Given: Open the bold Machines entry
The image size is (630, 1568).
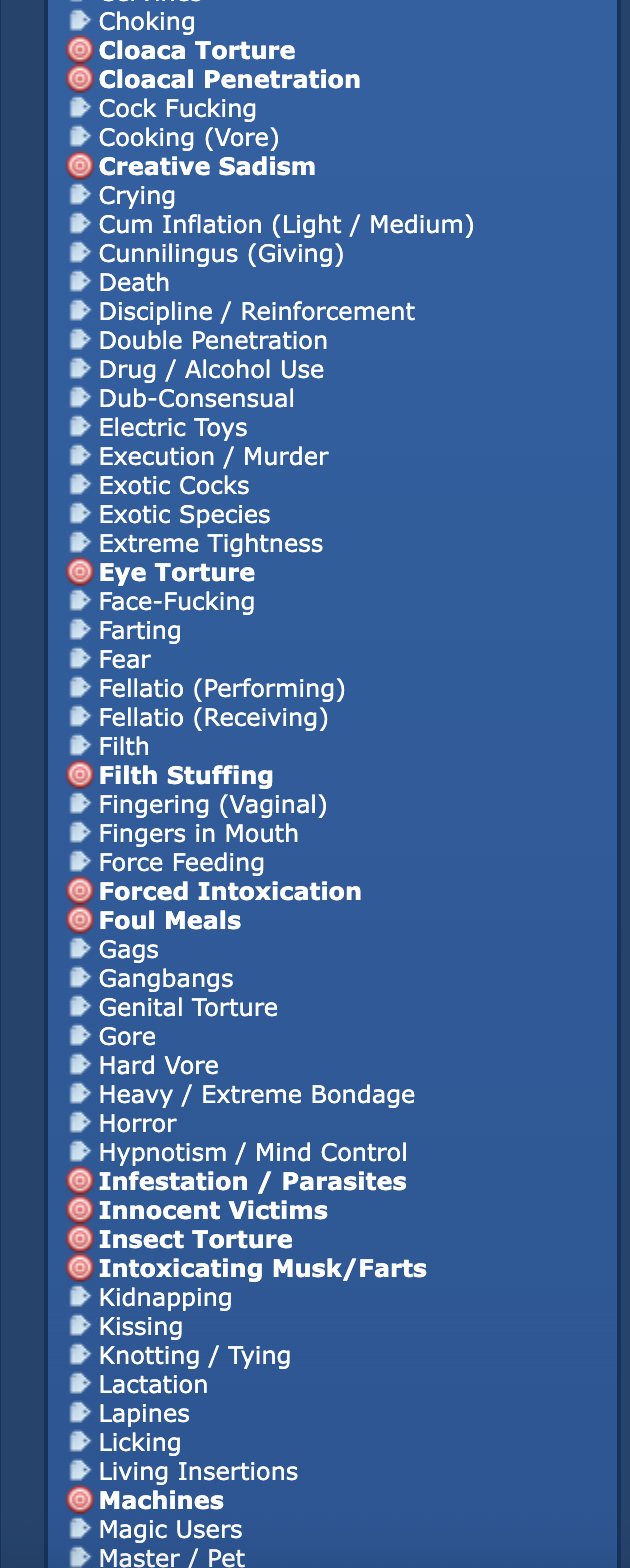Looking at the screenshot, I should pos(161,1501).
